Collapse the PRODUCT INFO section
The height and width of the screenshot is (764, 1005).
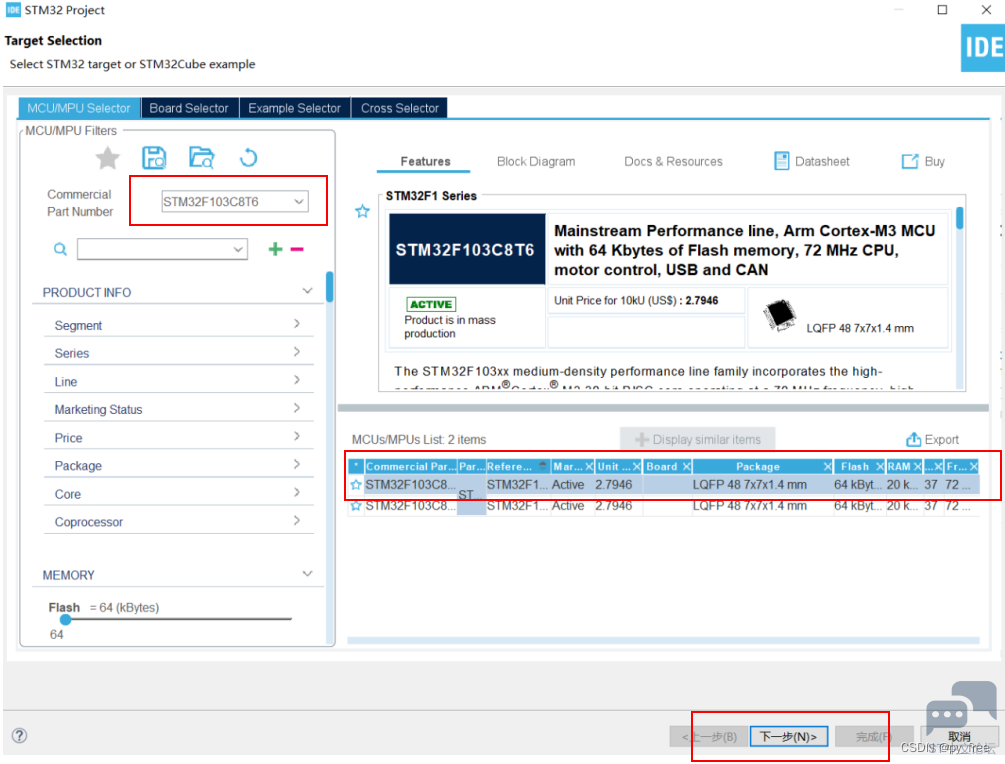click(307, 291)
